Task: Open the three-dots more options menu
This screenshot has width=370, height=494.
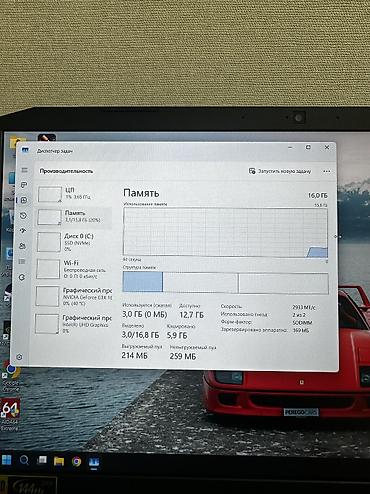Action: click(x=327, y=171)
